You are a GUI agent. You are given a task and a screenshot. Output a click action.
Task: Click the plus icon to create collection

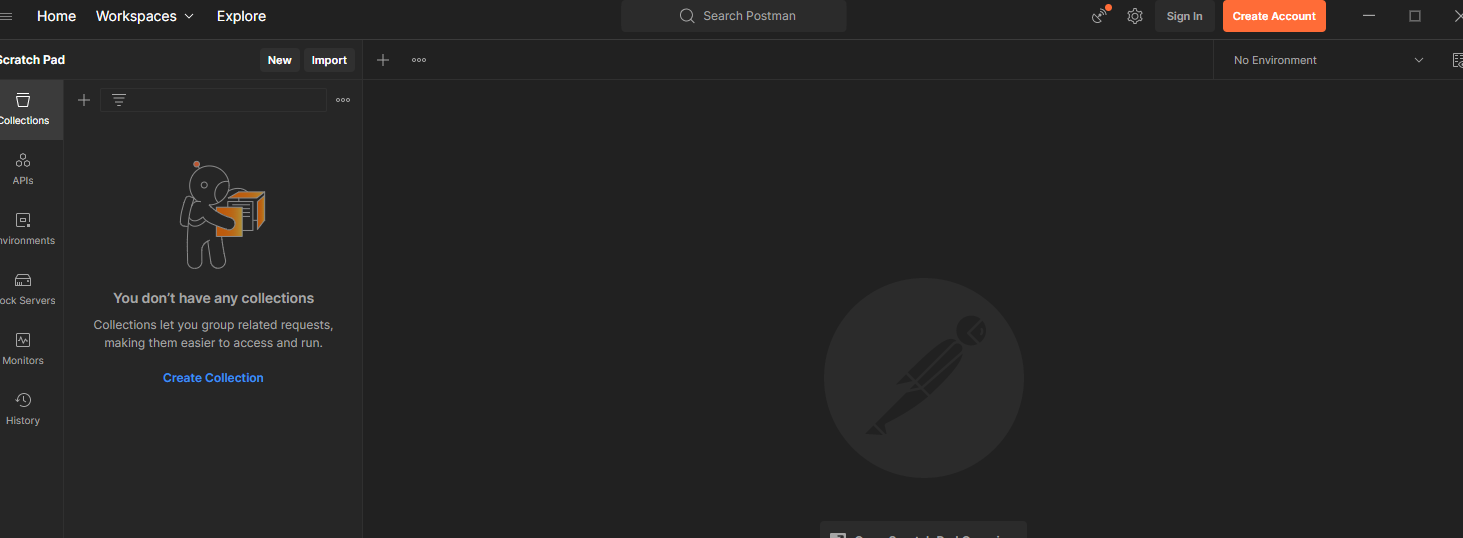[84, 100]
